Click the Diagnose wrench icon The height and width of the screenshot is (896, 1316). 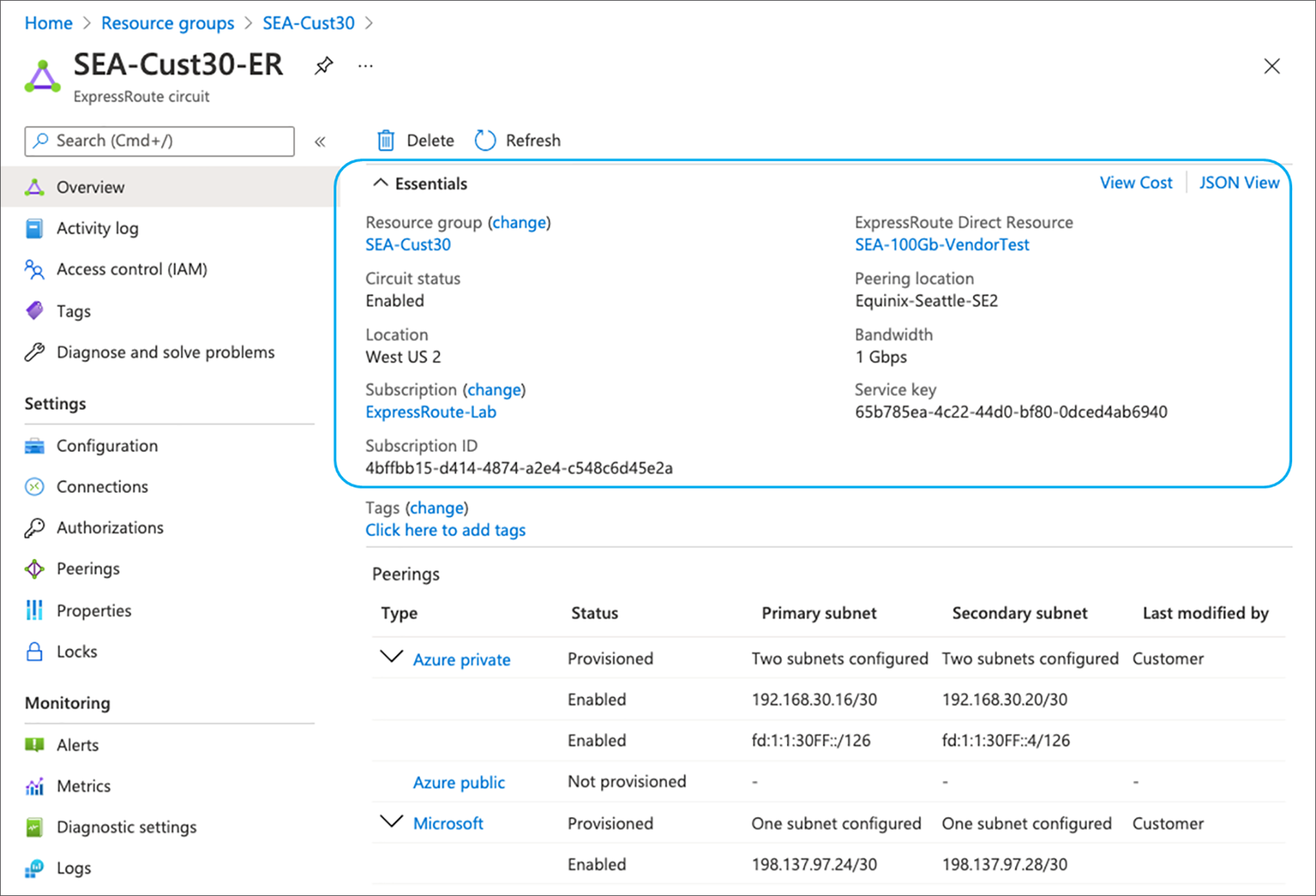click(34, 352)
